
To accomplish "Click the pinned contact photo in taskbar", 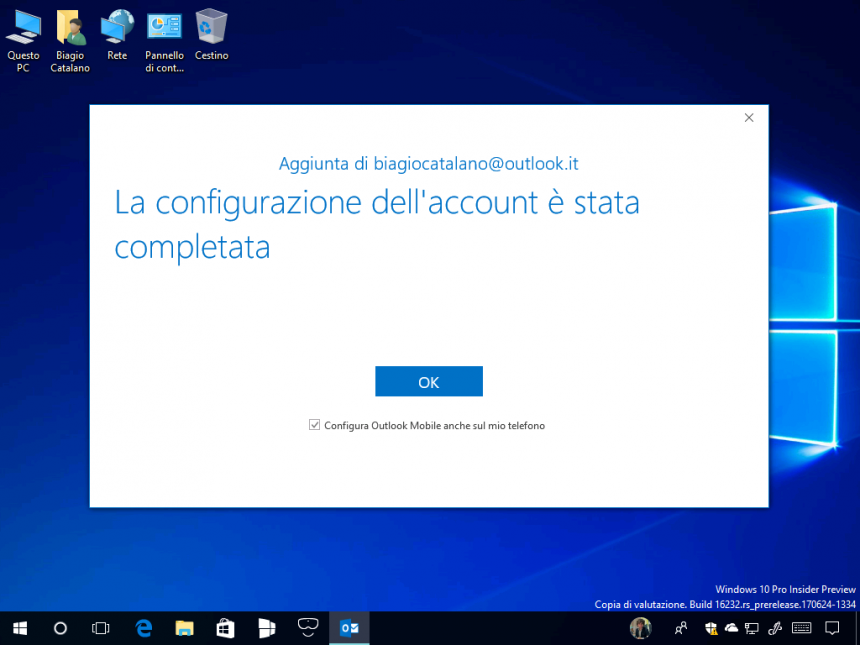I will 641,628.
